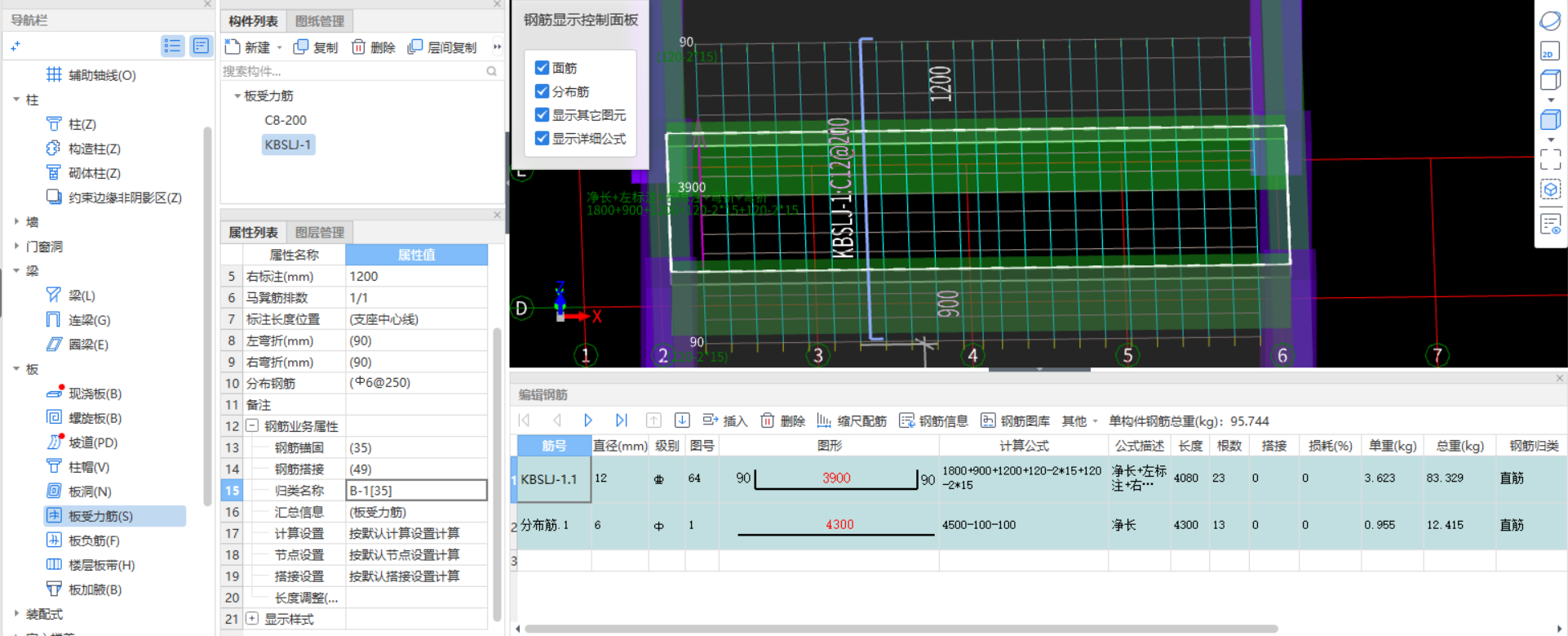Switch to 图纸管理 tab
The image size is (1568, 636).
pos(319,21)
